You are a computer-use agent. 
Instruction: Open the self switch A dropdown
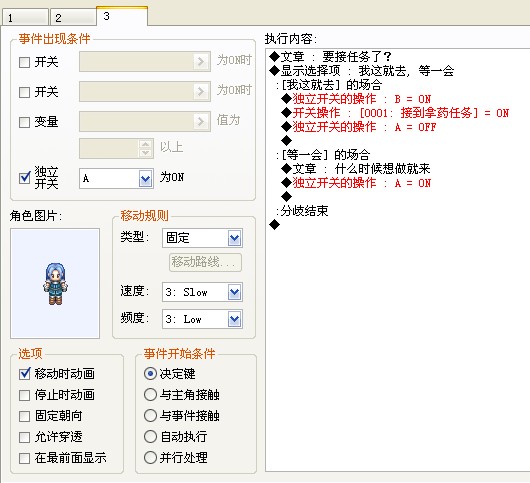pyautogui.click(x=145, y=178)
